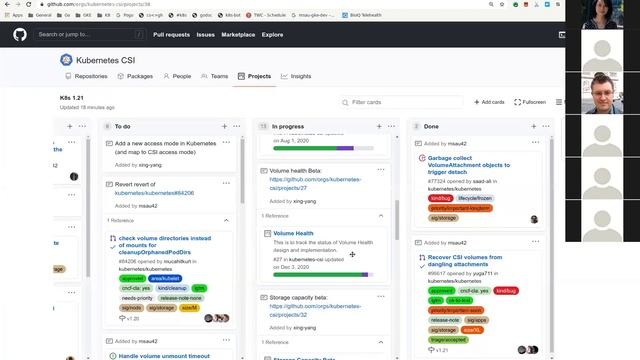The width and height of the screenshot is (640, 360).
Task: Open In progress column menu dots
Action: click(391, 127)
